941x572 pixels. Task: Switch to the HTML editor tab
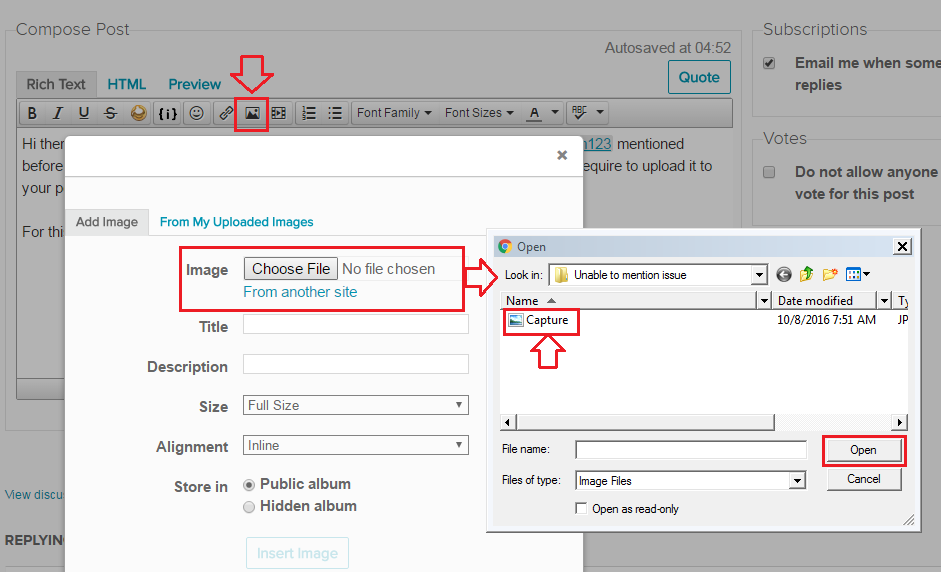(x=127, y=84)
